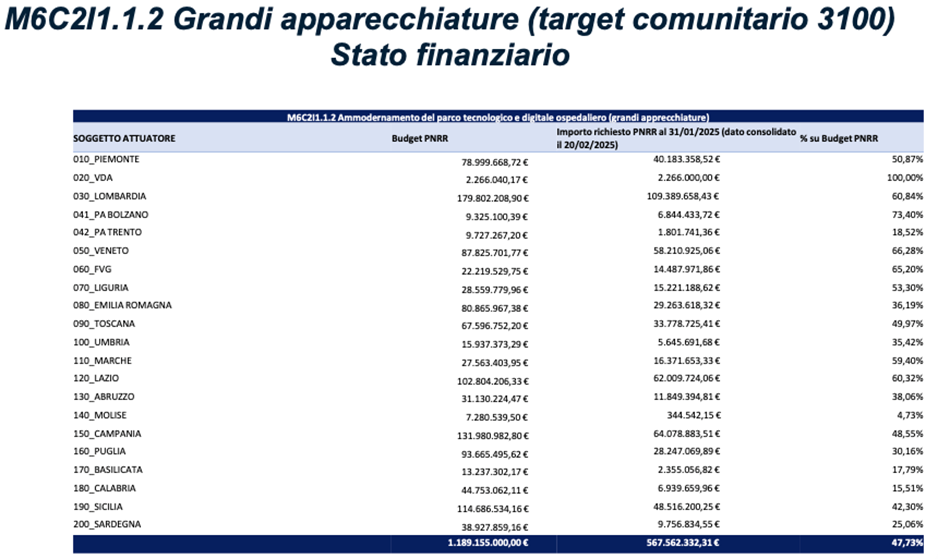Click the total requested 567.562.332,31 €
Image resolution: width=938 pixels, height=559 pixels.
pos(682,543)
